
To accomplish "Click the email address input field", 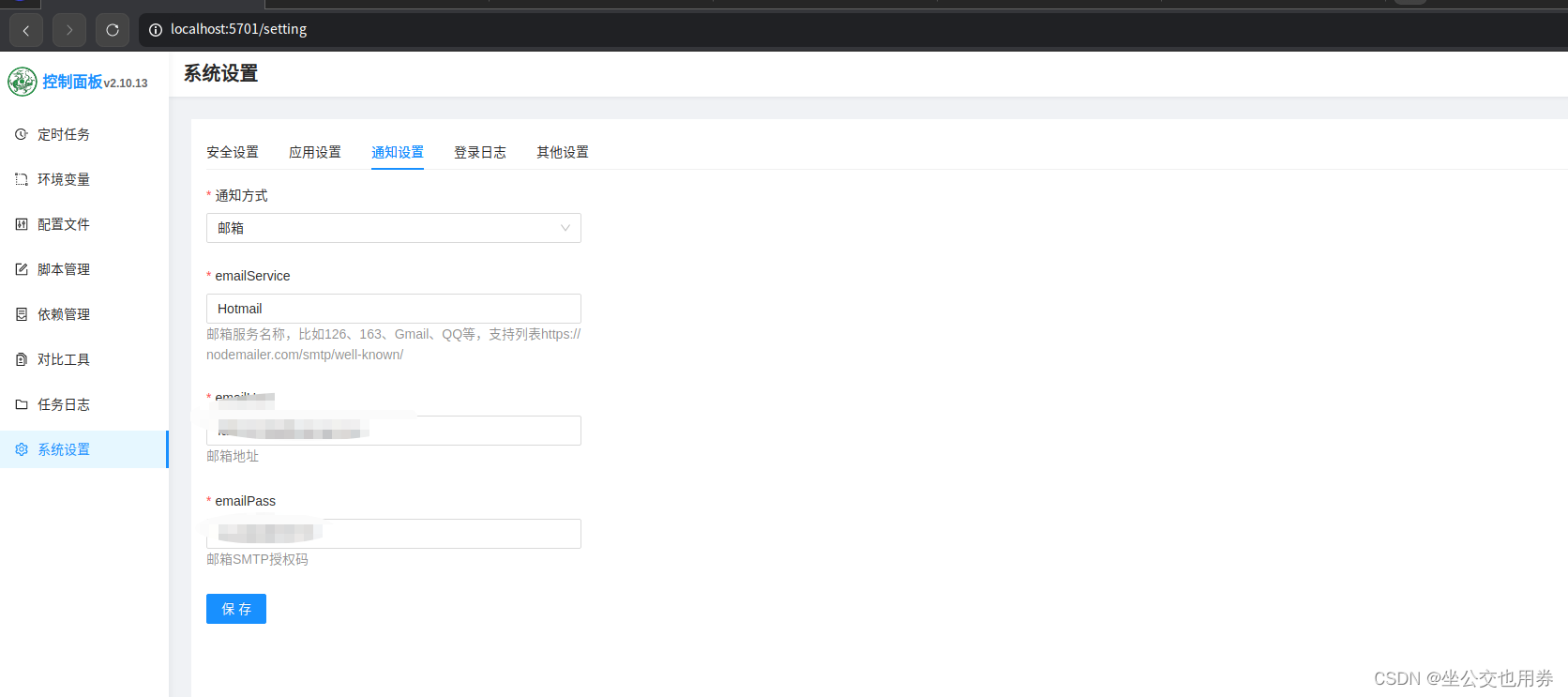I will 394,431.
